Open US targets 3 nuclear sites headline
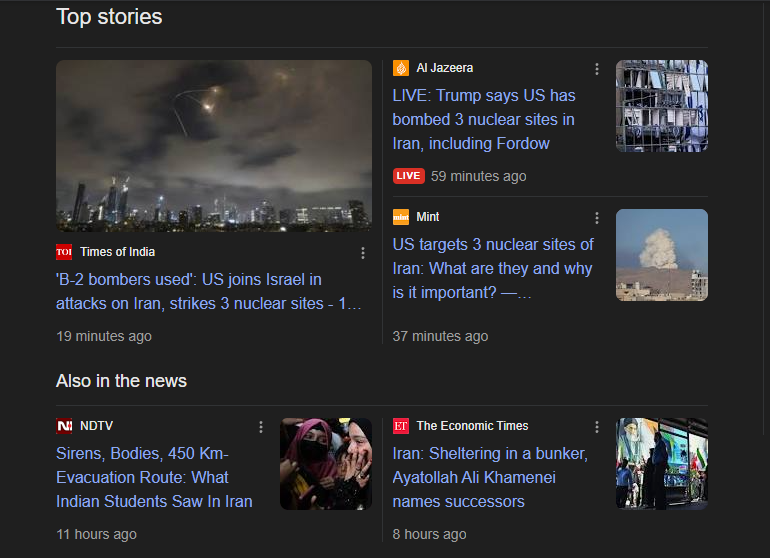The width and height of the screenshot is (770, 558). [493, 268]
